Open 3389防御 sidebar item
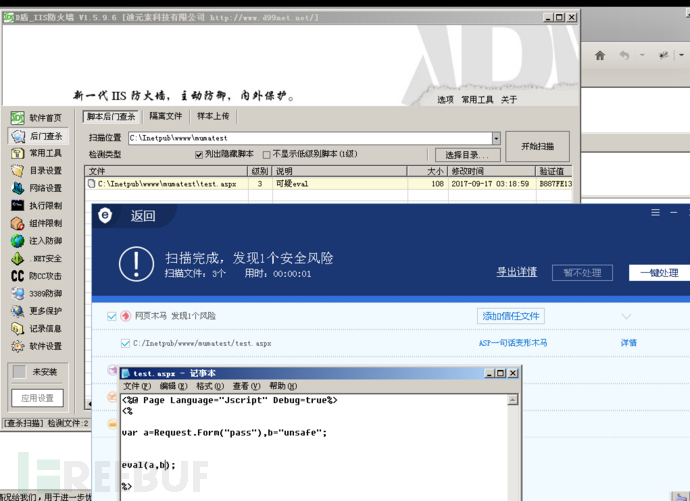690x501 pixels. click(37, 293)
